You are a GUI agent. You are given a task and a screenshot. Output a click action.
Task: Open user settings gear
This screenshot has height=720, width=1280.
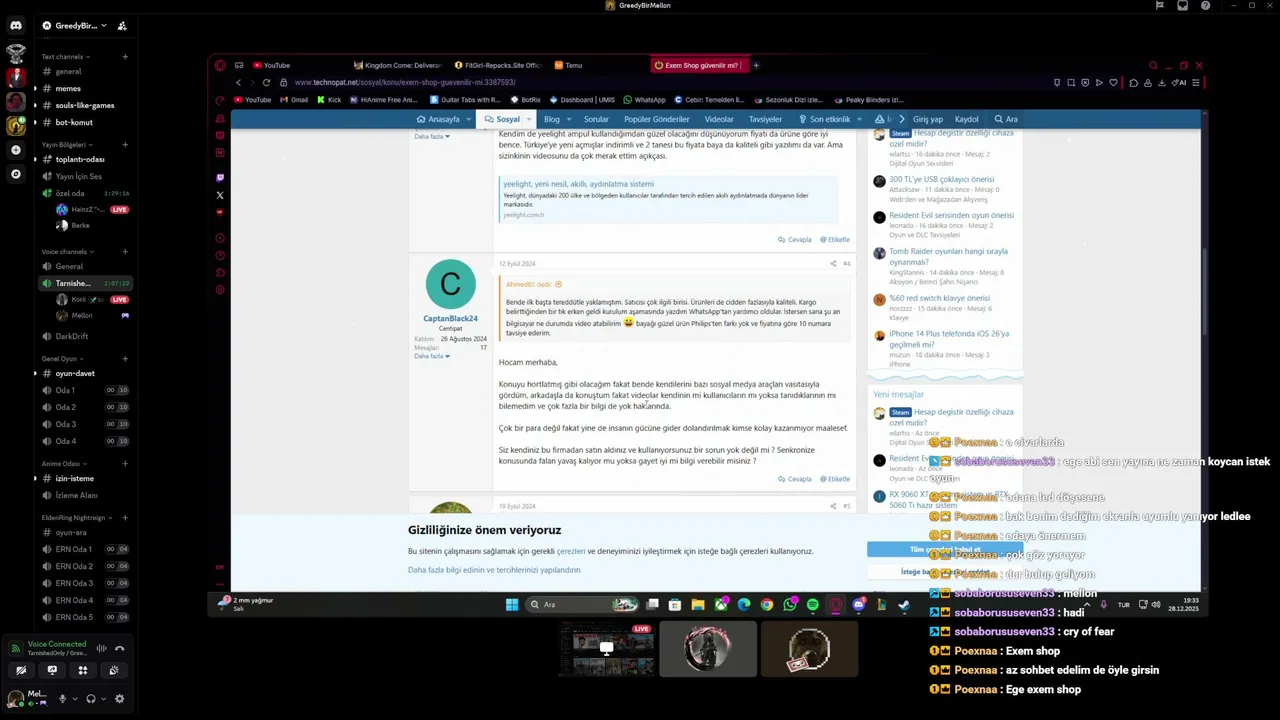click(x=119, y=699)
